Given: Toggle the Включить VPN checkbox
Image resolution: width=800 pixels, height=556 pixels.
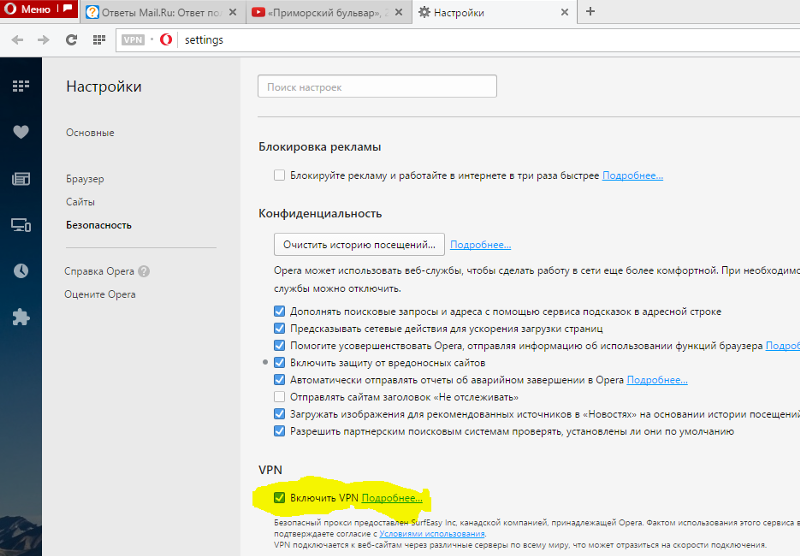Looking at the screenshot, I should coord(279,497).
